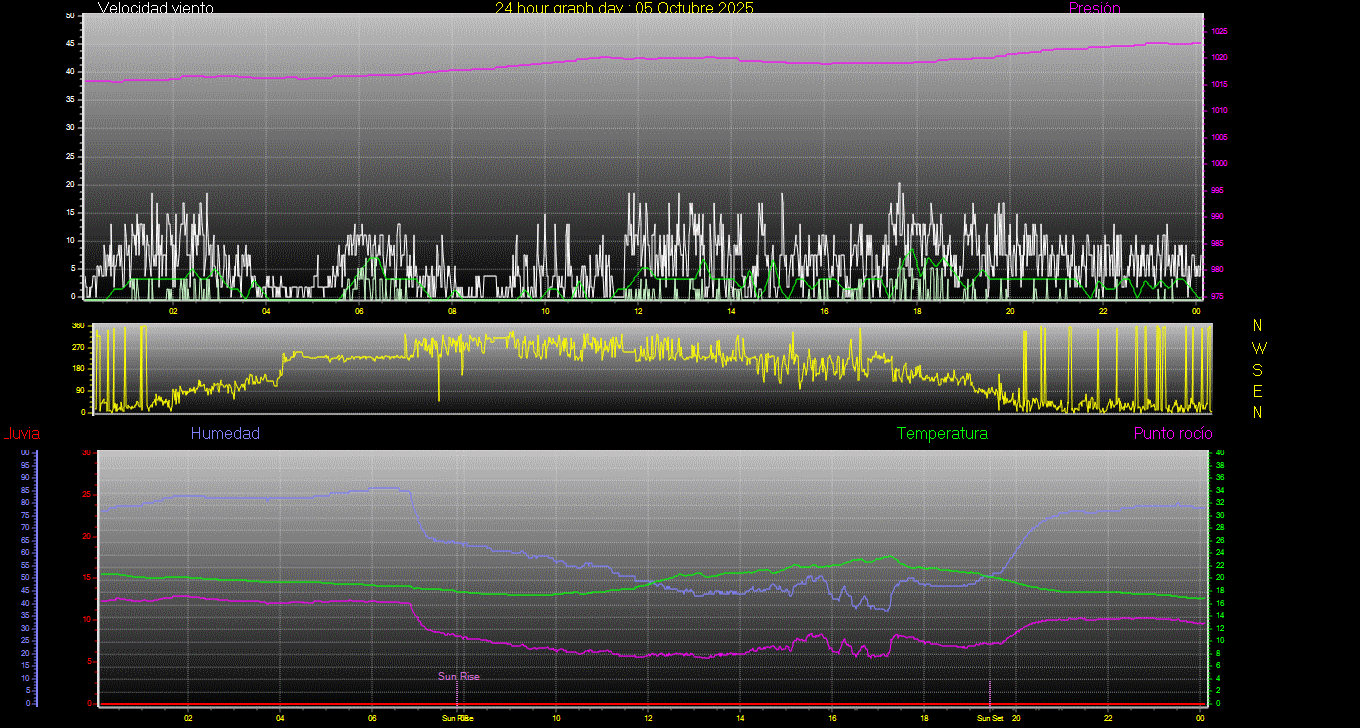Click the Sun Set marker on the bottom axis
Image resolution: width=1360 pixels, height=728 pixels.
990,718
